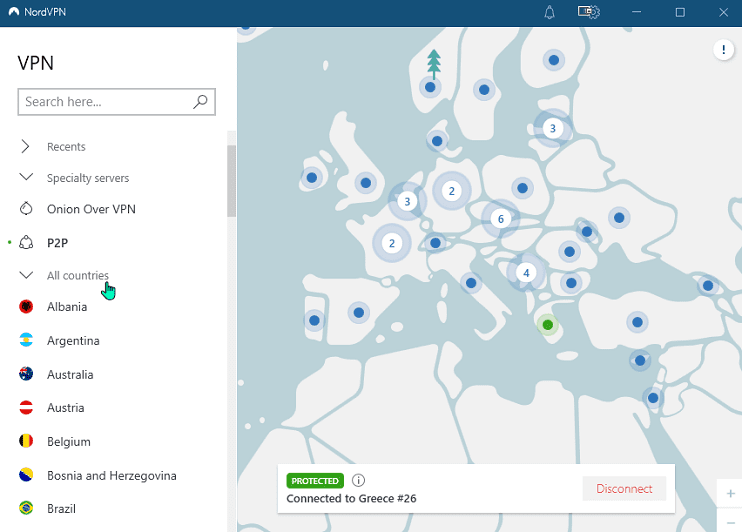This screenshot has height=532, width=742.
Task: Click the PROTECTED status badge
Action: pyautogui.click(x=315, y=481)
